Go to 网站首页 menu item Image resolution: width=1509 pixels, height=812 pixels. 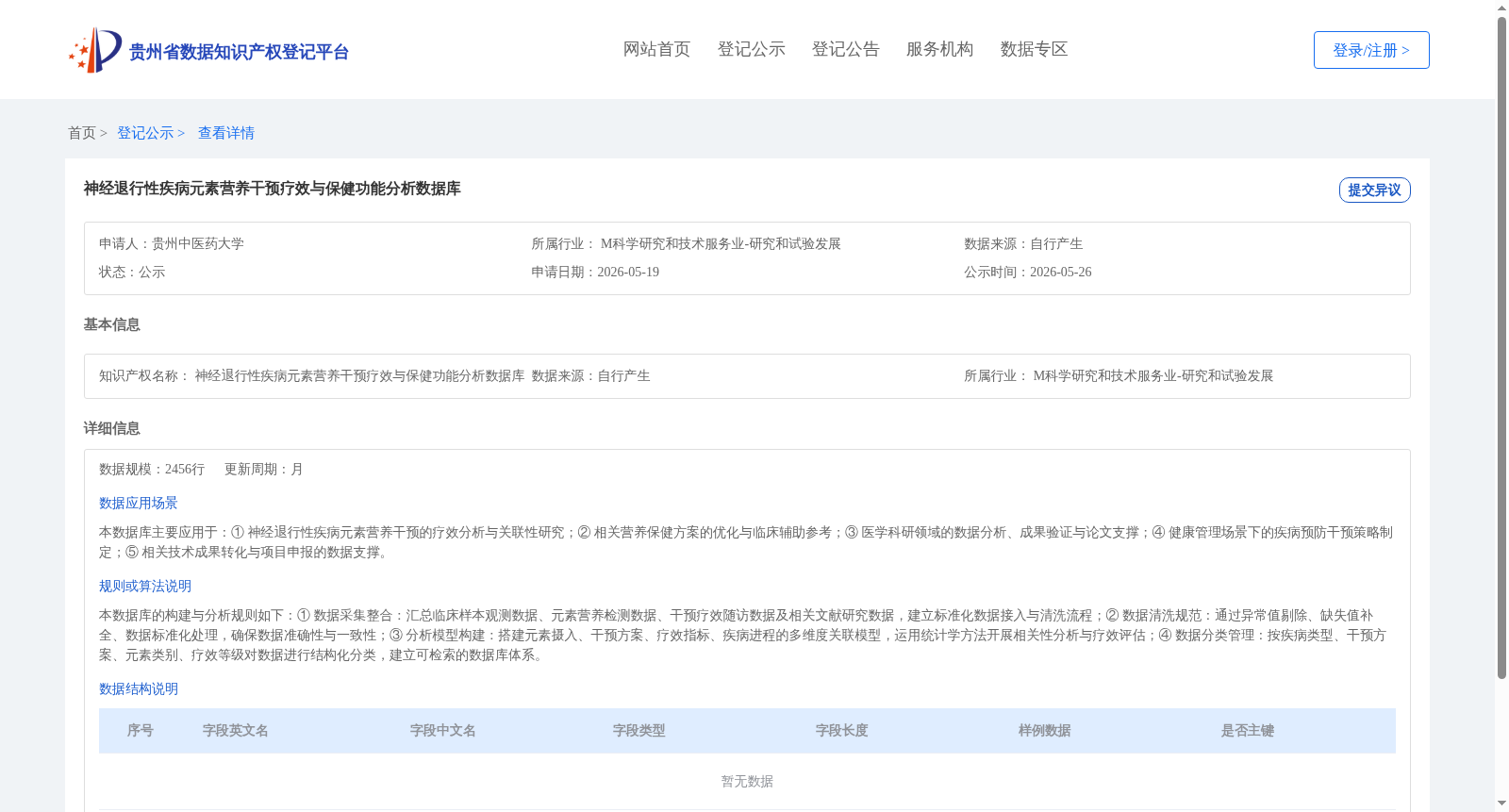coord(656,49)
